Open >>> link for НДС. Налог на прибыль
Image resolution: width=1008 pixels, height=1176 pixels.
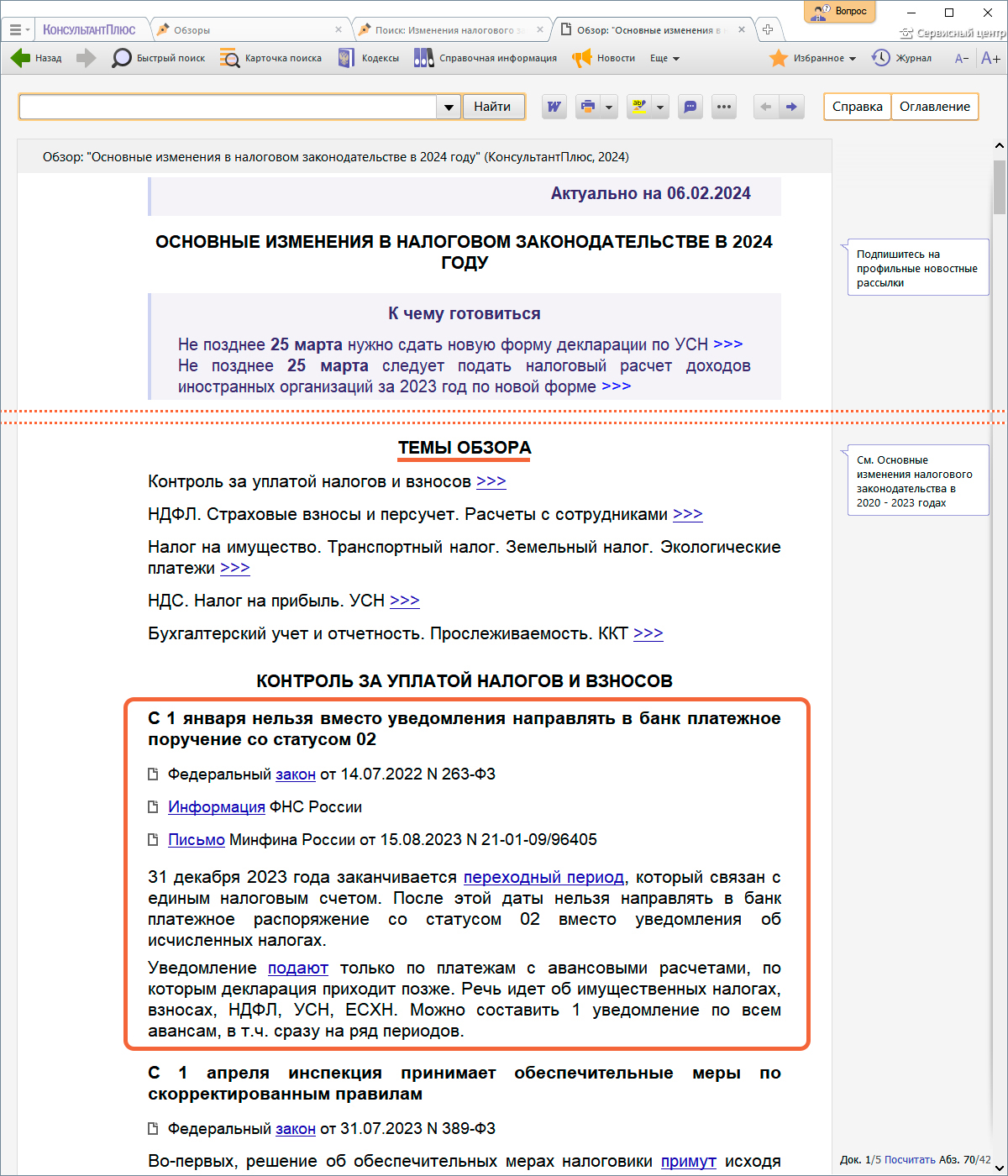[x=405, y=601]
